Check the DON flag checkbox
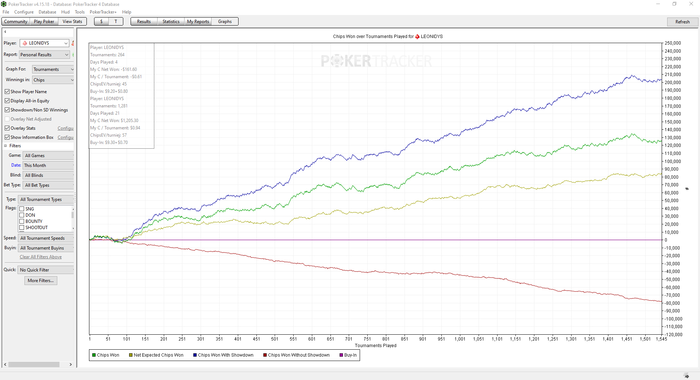The height and width of the screenshot is (380, 700). [21, 215]
